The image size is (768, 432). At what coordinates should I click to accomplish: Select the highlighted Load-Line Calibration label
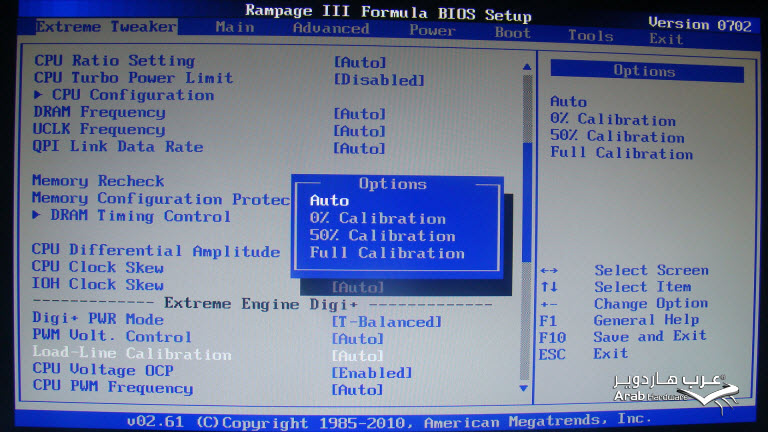tap(132, 353)
